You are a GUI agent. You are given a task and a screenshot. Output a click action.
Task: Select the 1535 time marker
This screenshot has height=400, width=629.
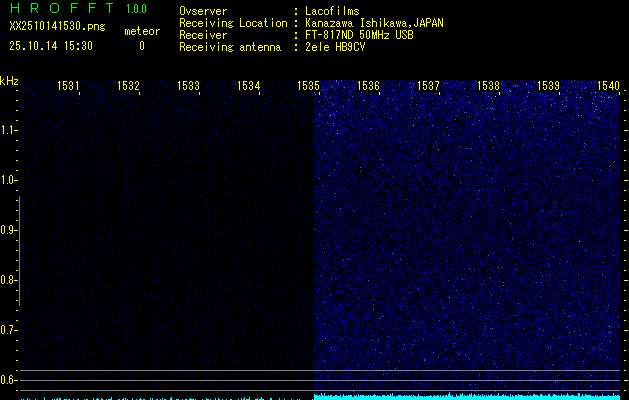[308, 87]
